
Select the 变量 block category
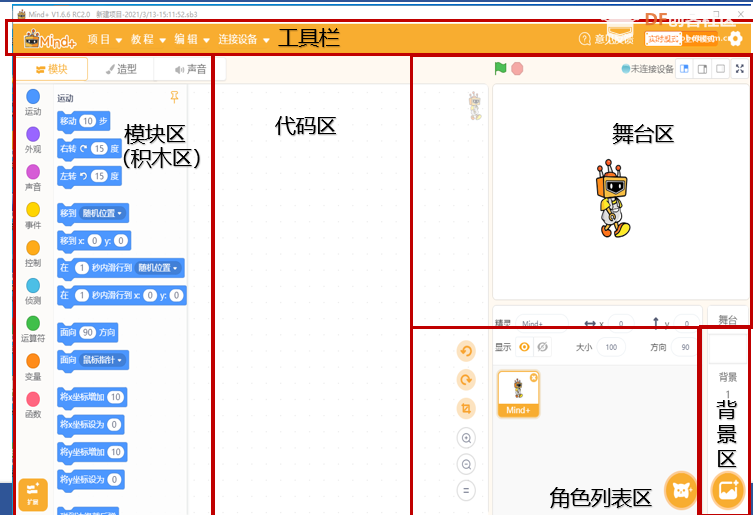click(x=33, y=367)
